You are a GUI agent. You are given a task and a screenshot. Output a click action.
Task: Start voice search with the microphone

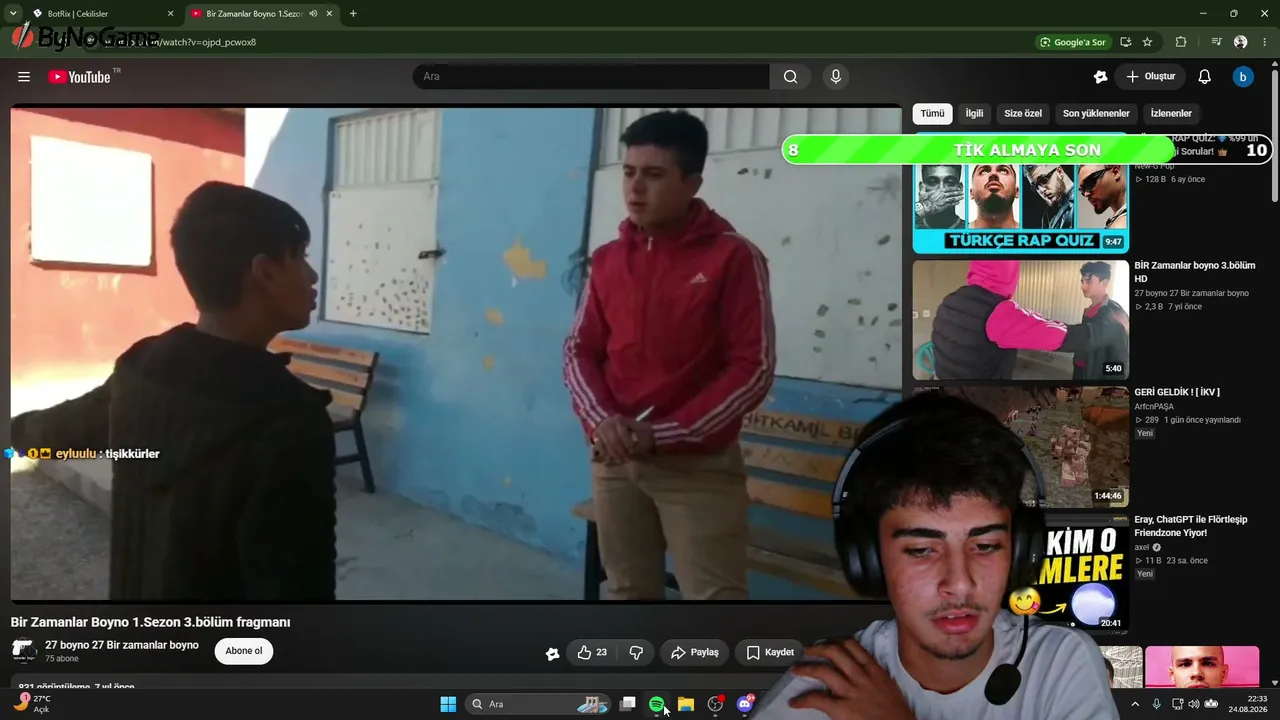click(836, 77)
